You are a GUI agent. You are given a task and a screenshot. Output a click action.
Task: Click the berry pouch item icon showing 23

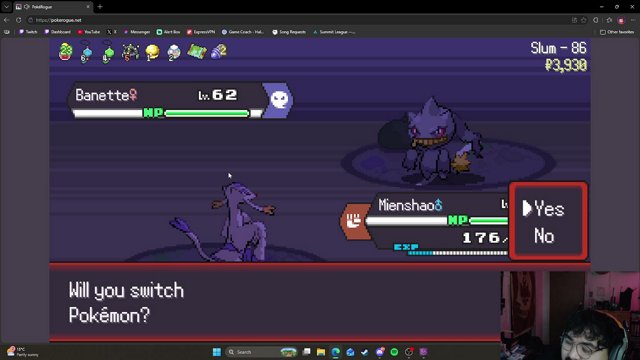pyautogui.click(x=65, y=52)
